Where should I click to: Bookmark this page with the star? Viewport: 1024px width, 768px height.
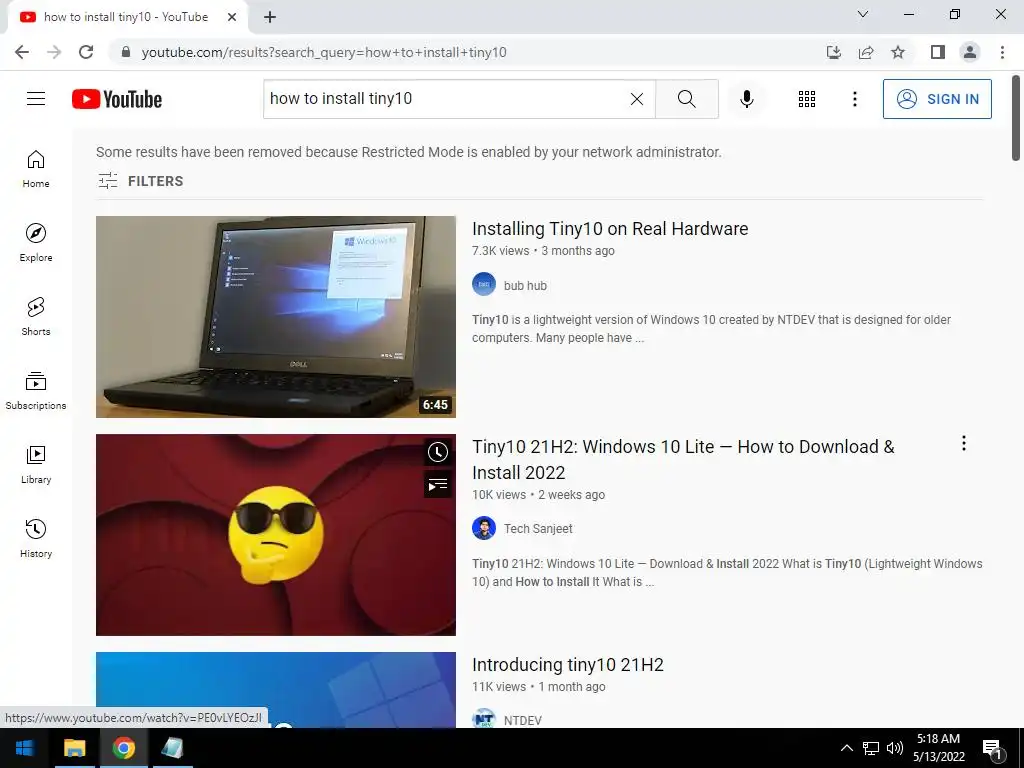click(x=898, y=52)
